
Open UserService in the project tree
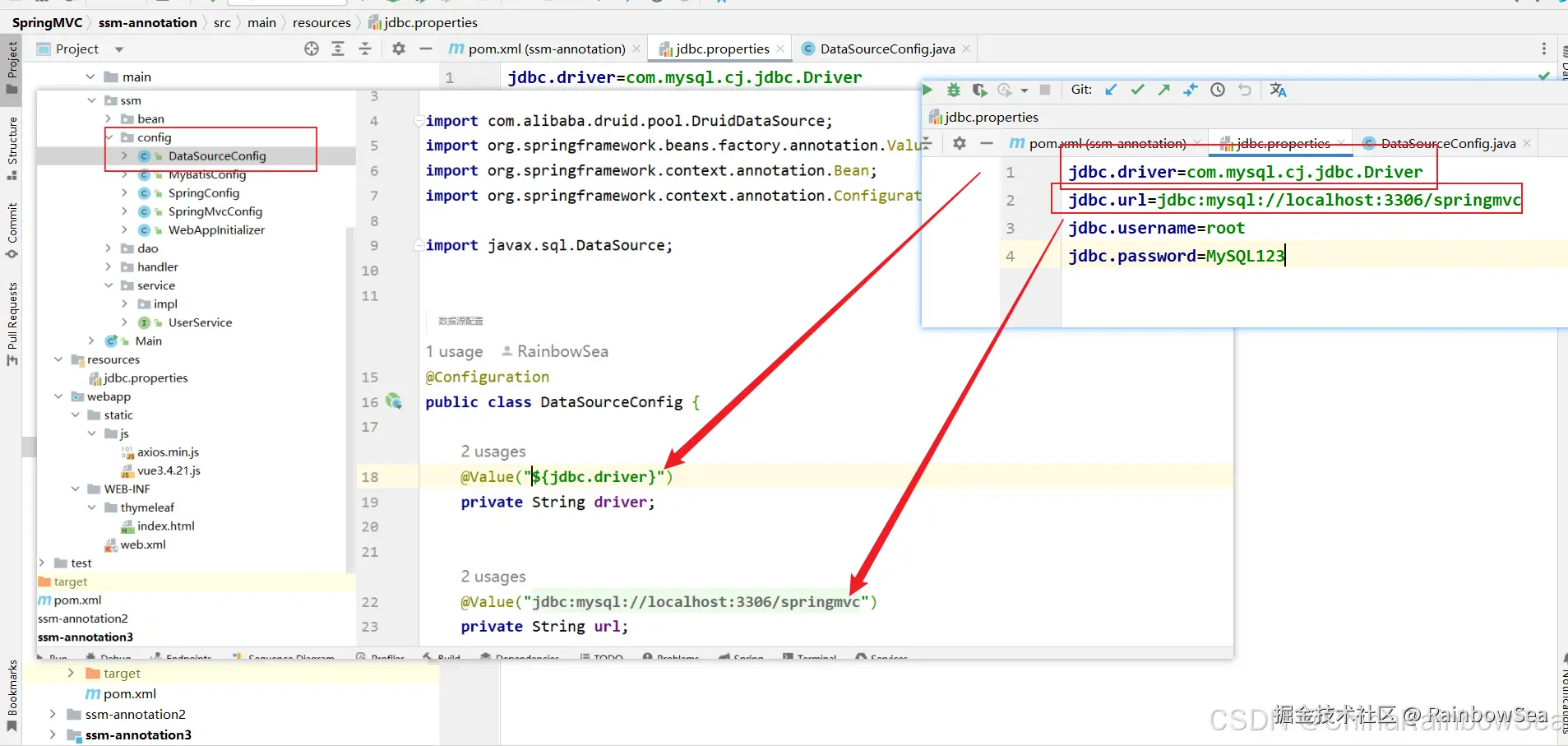200,322
